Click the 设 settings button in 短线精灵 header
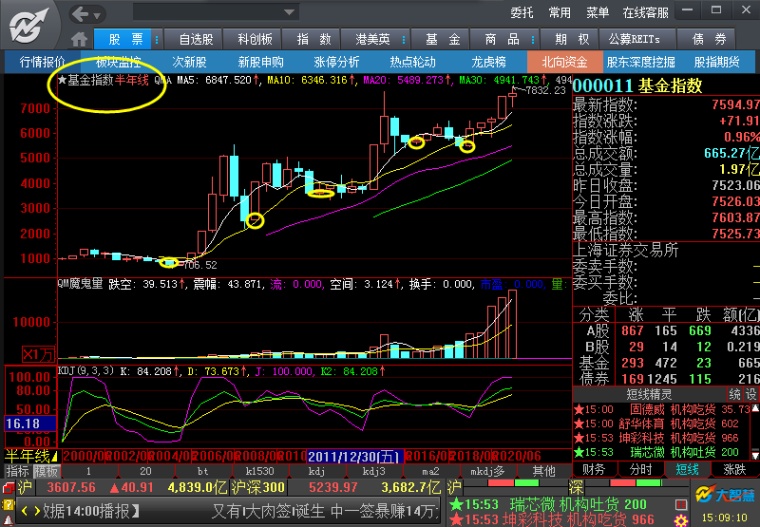 [751, 394]
